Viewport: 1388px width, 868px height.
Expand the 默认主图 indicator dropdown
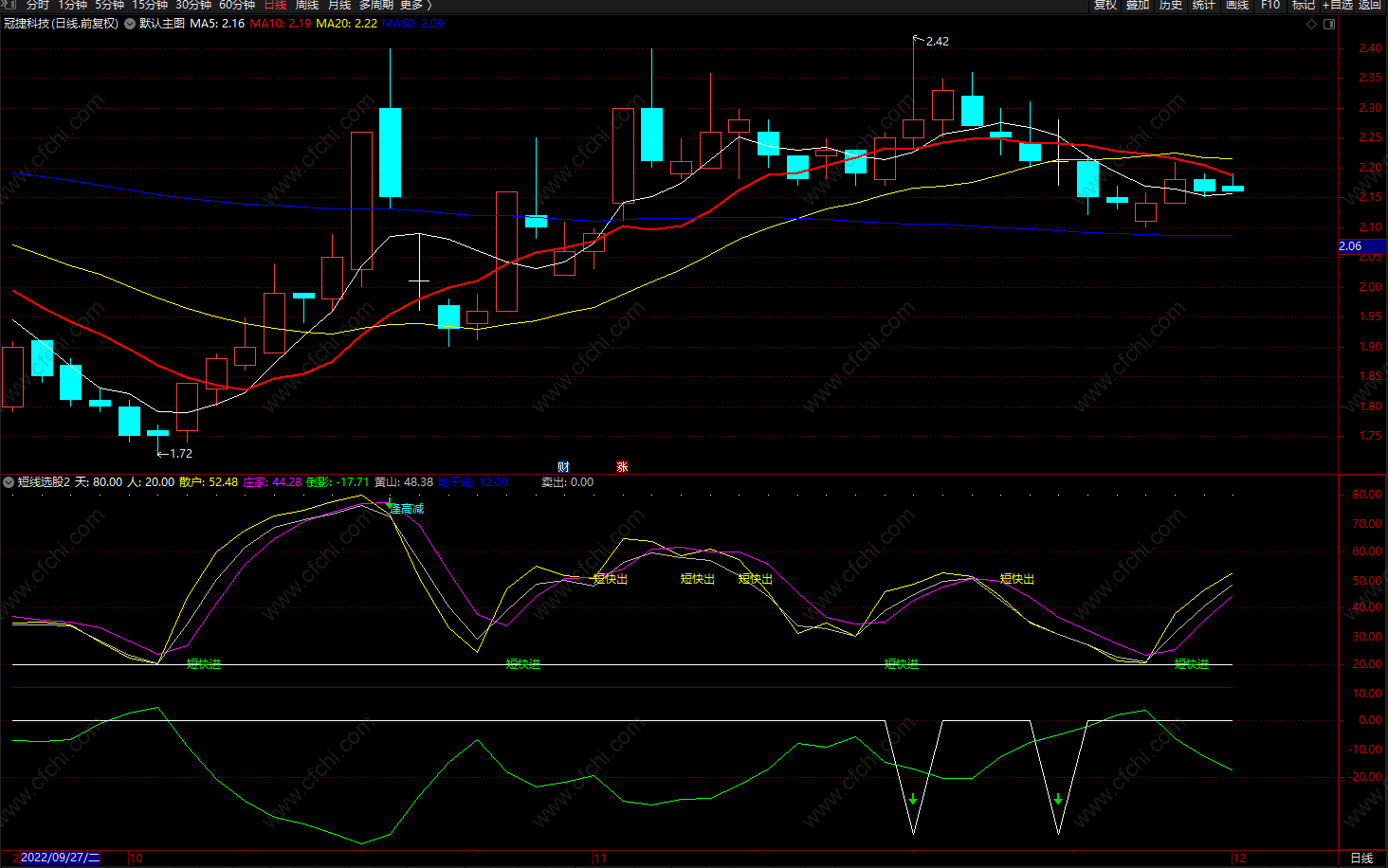pyautogui.click(x=130, y=24)
